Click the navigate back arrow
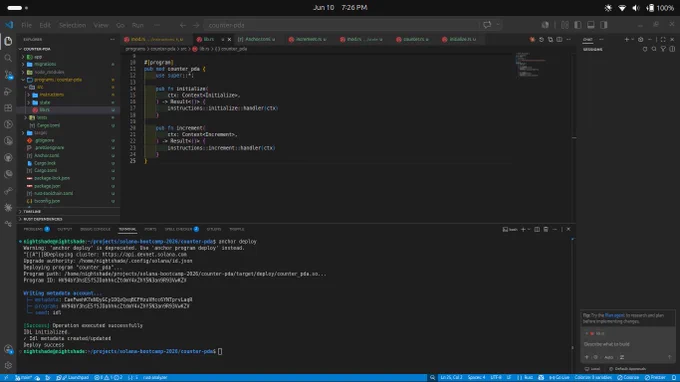The height and width of the screenshot is (382, 680). tap(183, 25)
